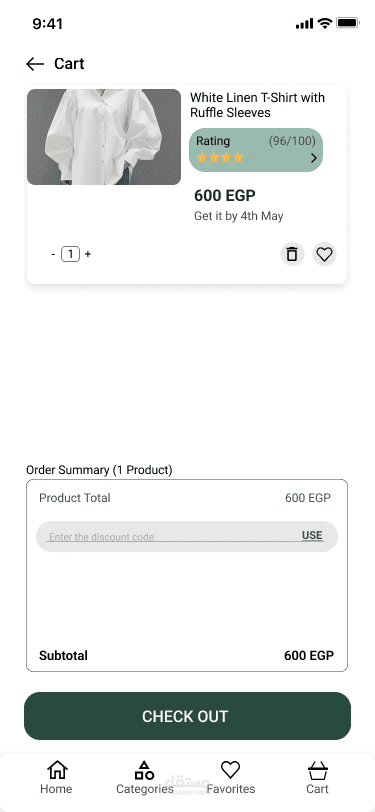Open White Linen T-Shirt product title
375x812 pixels.
[x=257, y=105]
